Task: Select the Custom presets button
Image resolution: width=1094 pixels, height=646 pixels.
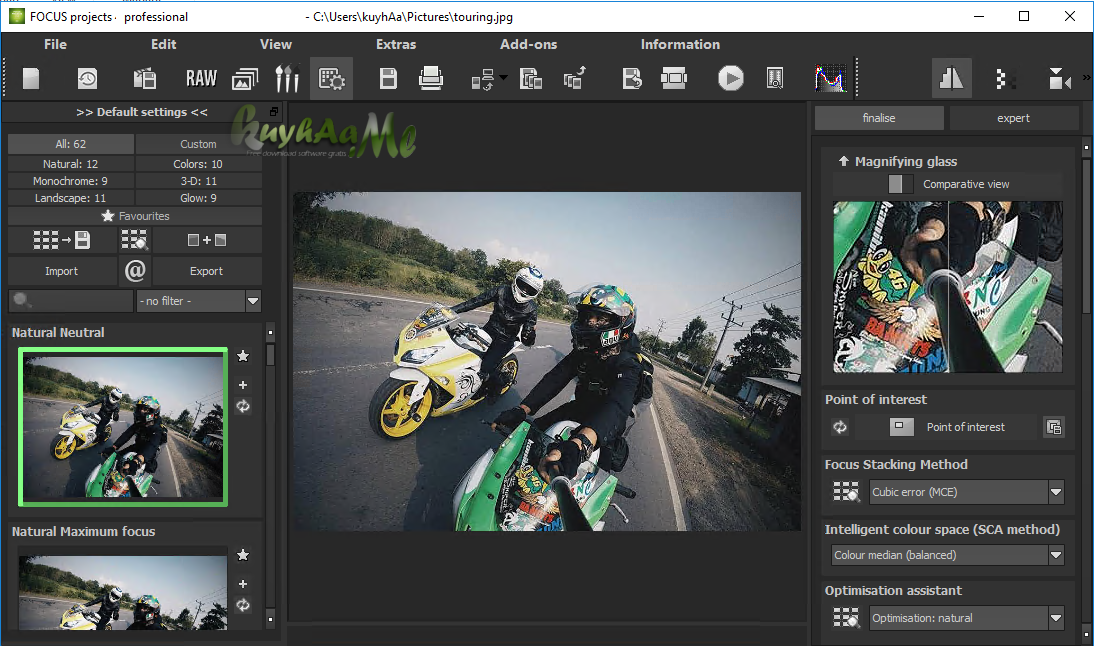Action: [x=198, y=144]
